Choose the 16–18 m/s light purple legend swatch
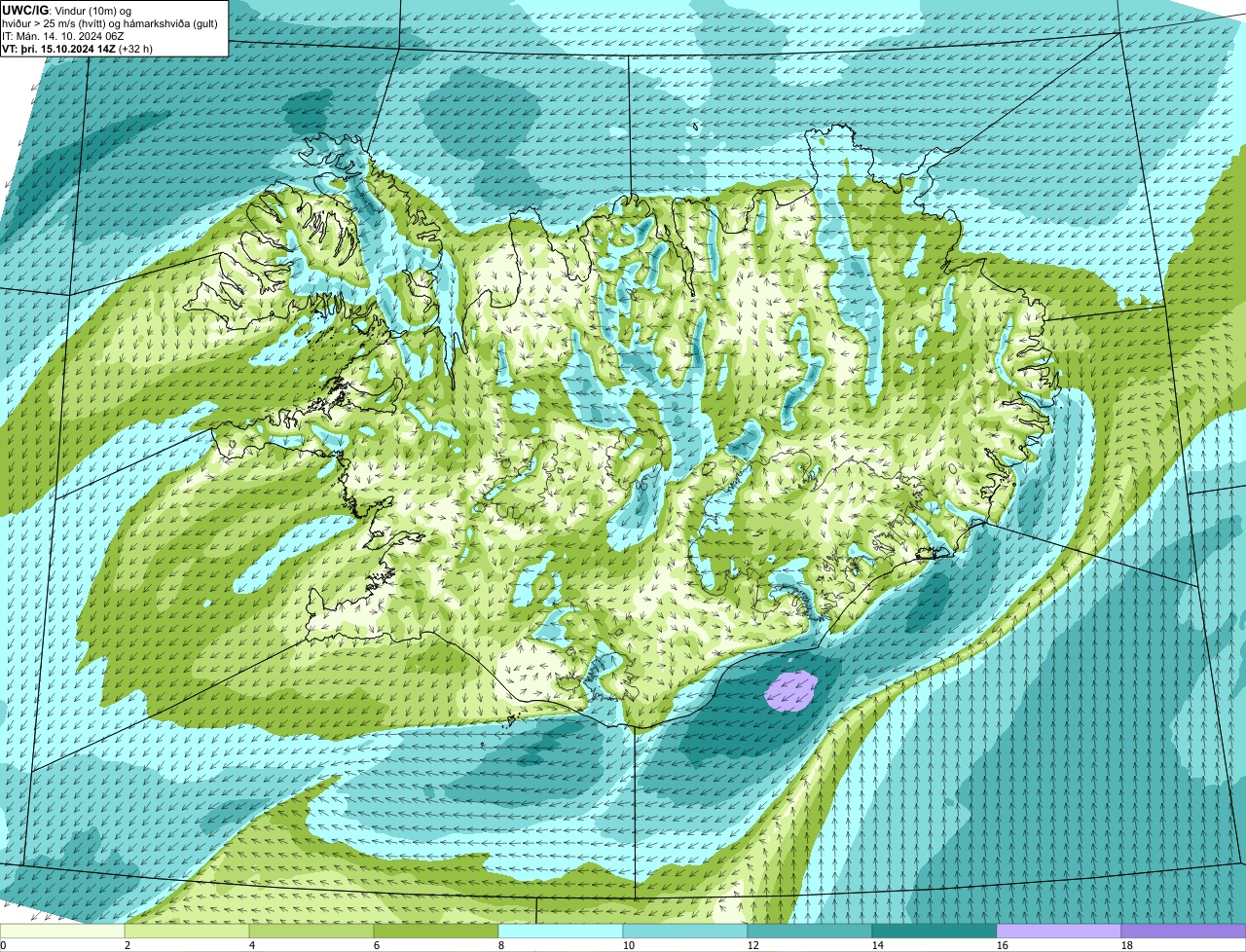Viewport: 1246px width, 952px height. click(1059, 932)
